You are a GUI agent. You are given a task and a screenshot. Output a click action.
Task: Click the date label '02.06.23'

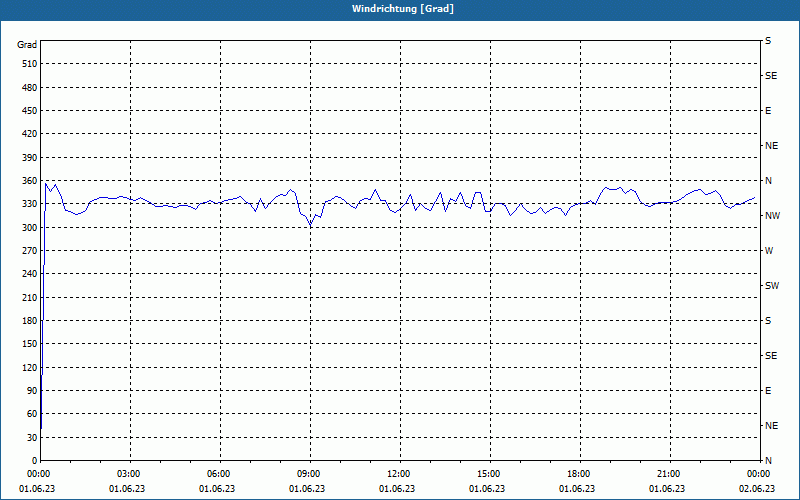(757, 488)
